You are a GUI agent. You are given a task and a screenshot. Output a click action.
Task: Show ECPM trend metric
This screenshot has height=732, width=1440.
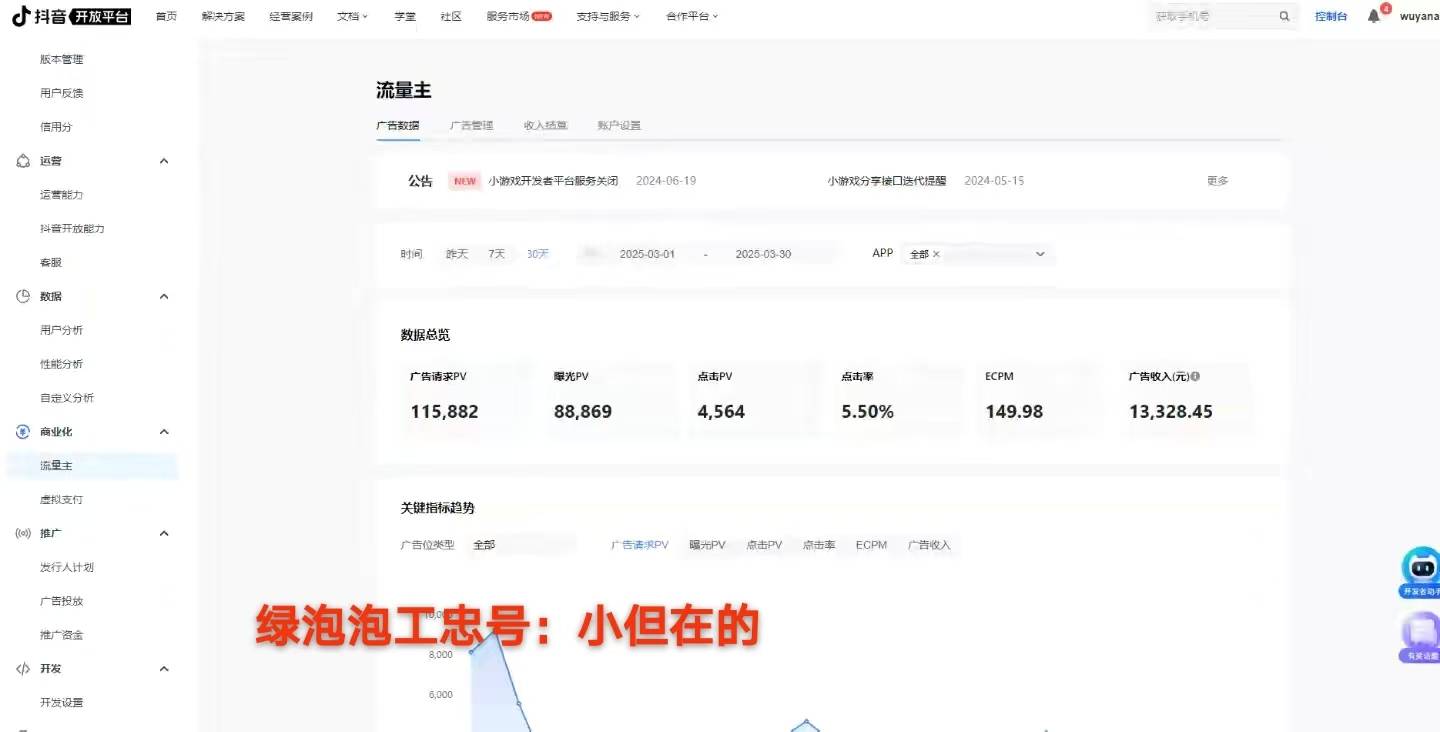tap(871, 545)
